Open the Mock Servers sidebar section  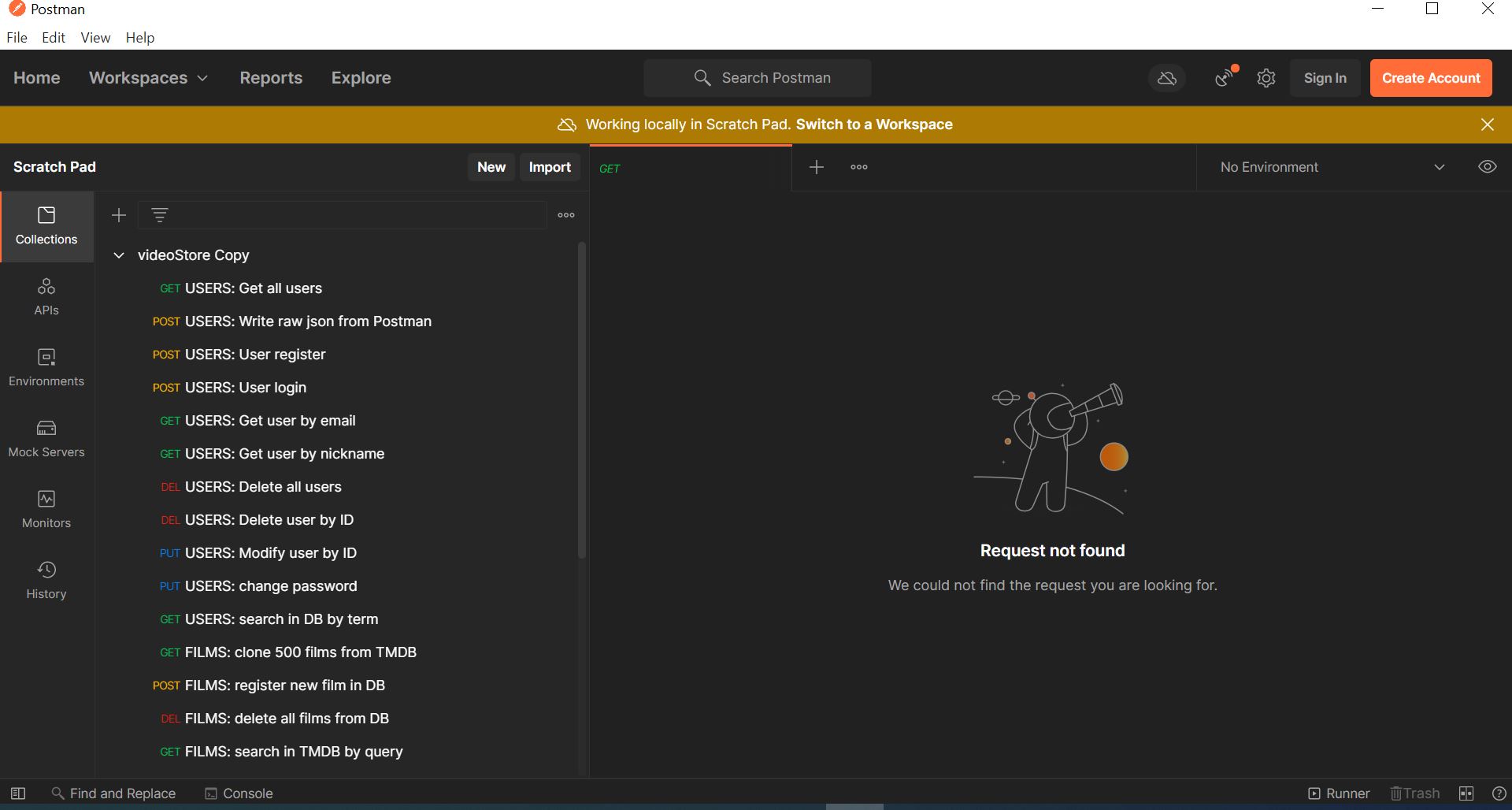(x=46, y=439)
